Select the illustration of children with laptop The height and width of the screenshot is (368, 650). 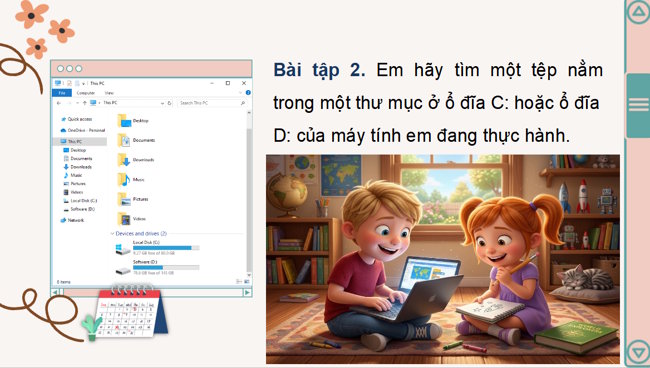[443, 259]
